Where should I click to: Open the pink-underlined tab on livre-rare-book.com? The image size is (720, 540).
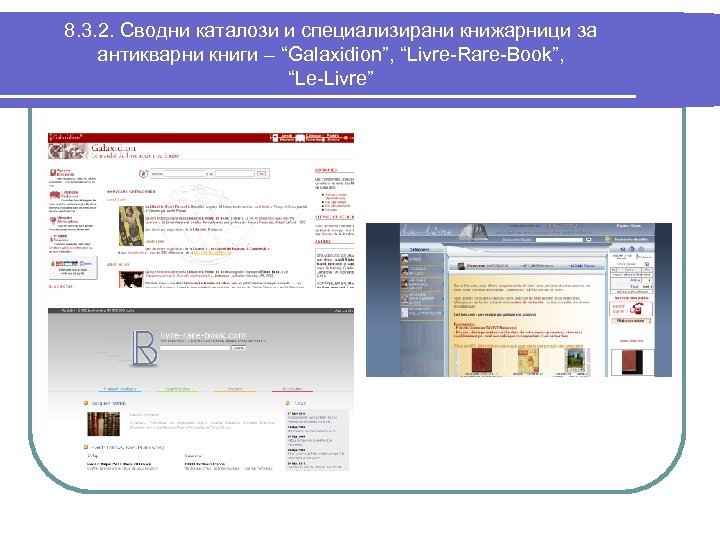point(292,389)
